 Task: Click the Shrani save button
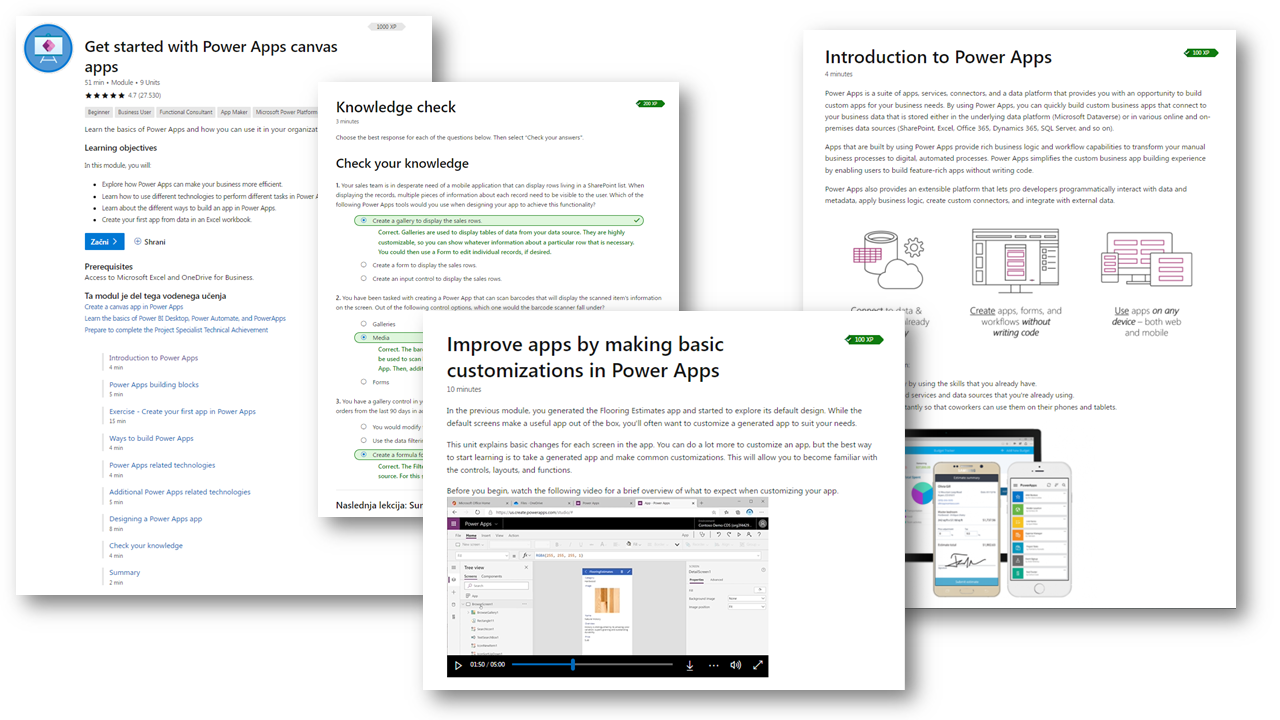150,242
